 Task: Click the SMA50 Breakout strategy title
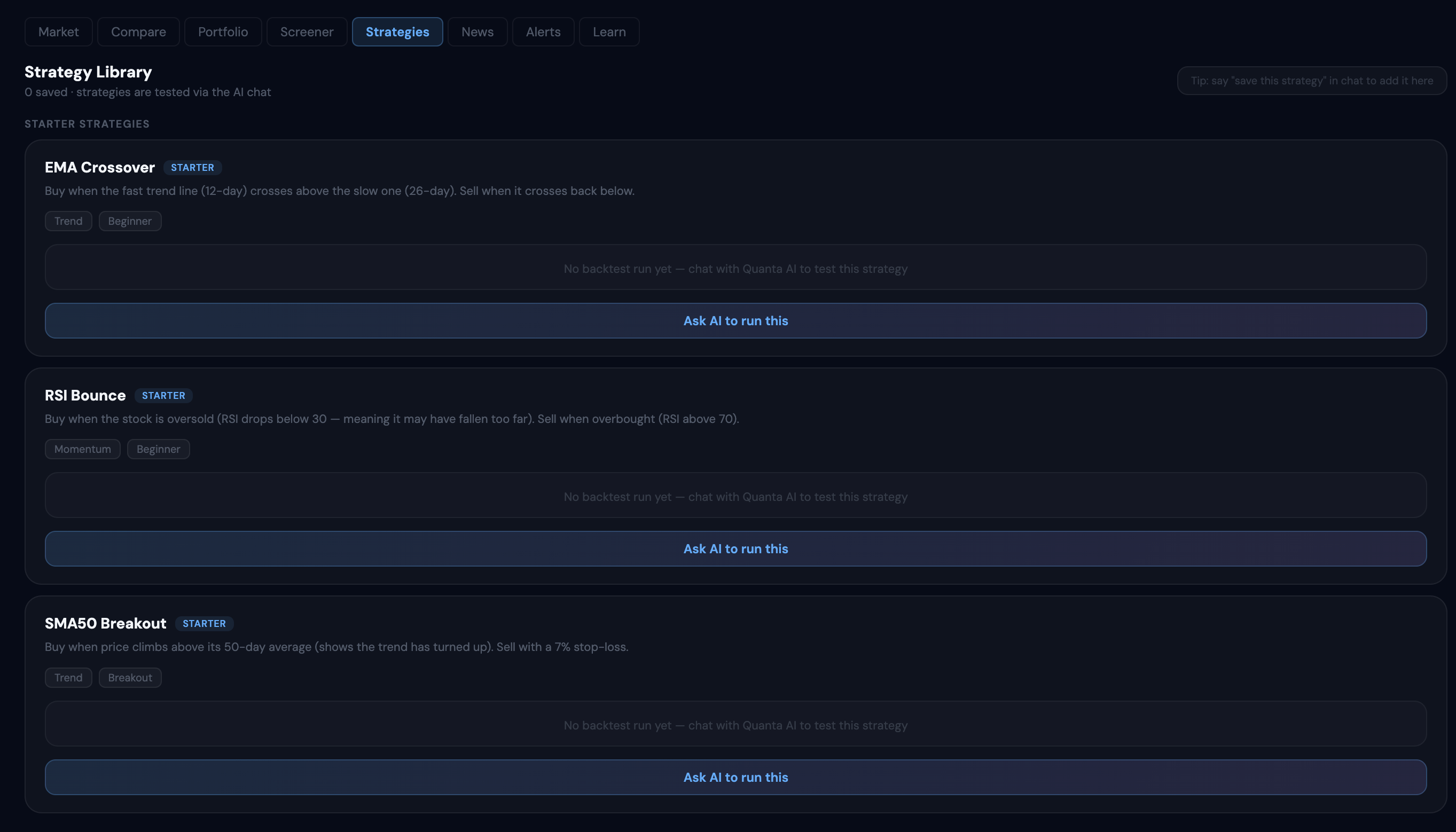point(105,623)
